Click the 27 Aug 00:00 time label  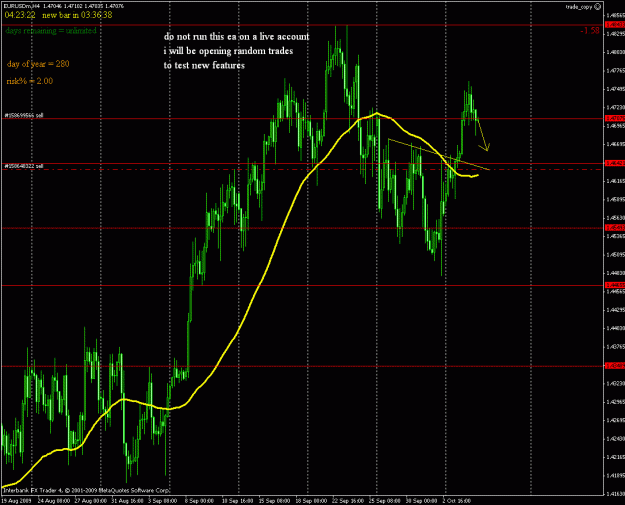pos(90,501)
